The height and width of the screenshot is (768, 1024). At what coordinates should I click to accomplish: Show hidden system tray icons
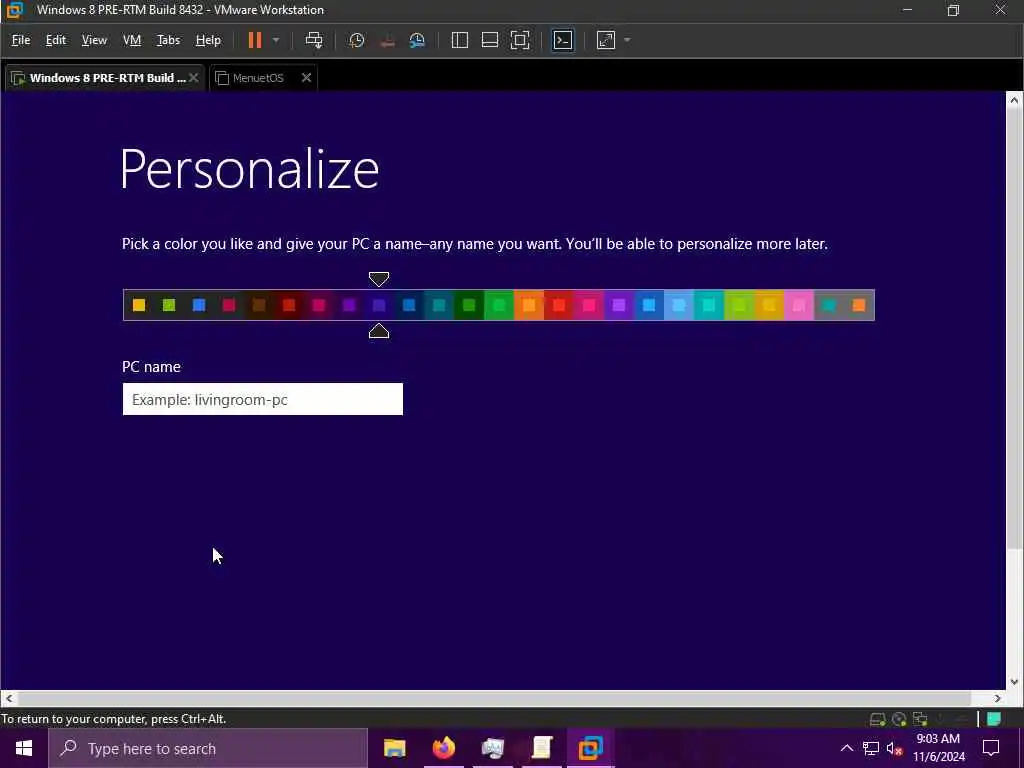click(x=846, y=748)
